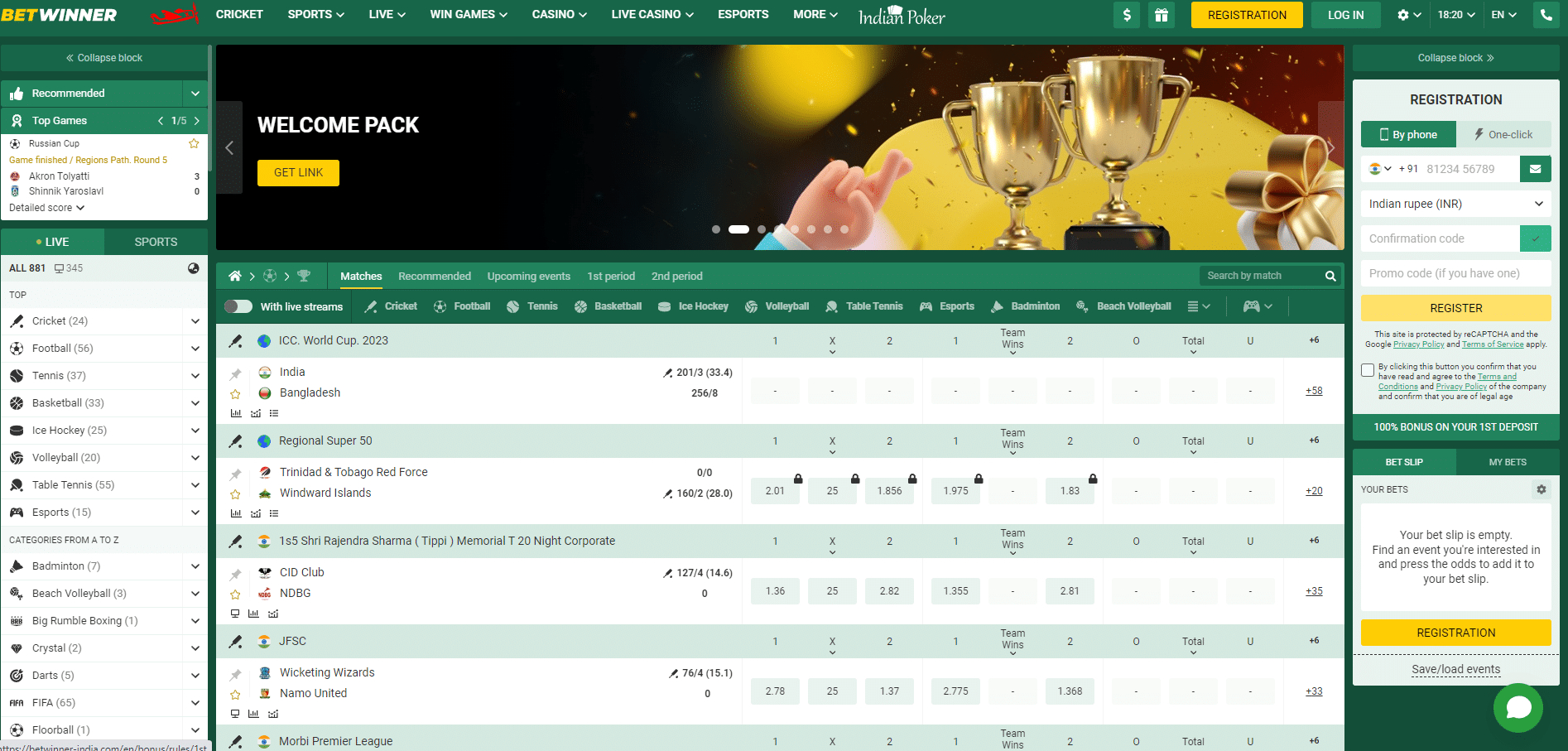Click the Promo code input field

1455,273
